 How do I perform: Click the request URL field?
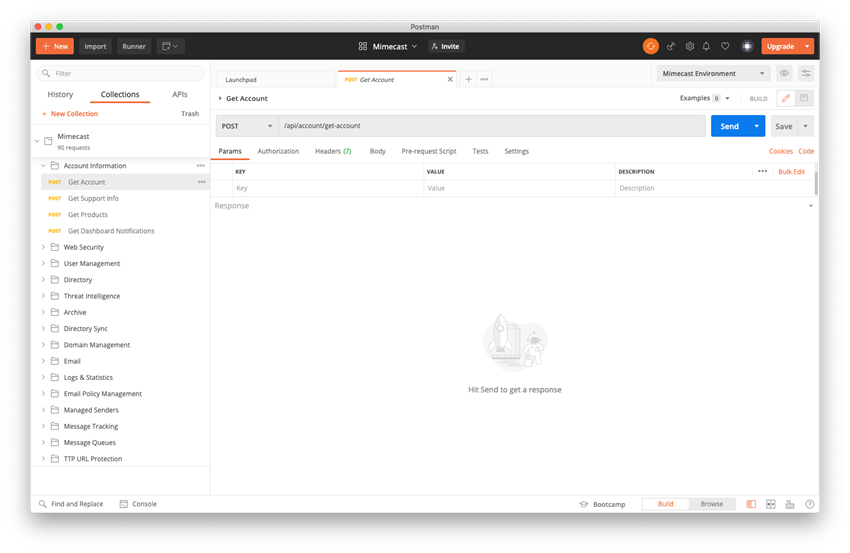pos(492,126)
